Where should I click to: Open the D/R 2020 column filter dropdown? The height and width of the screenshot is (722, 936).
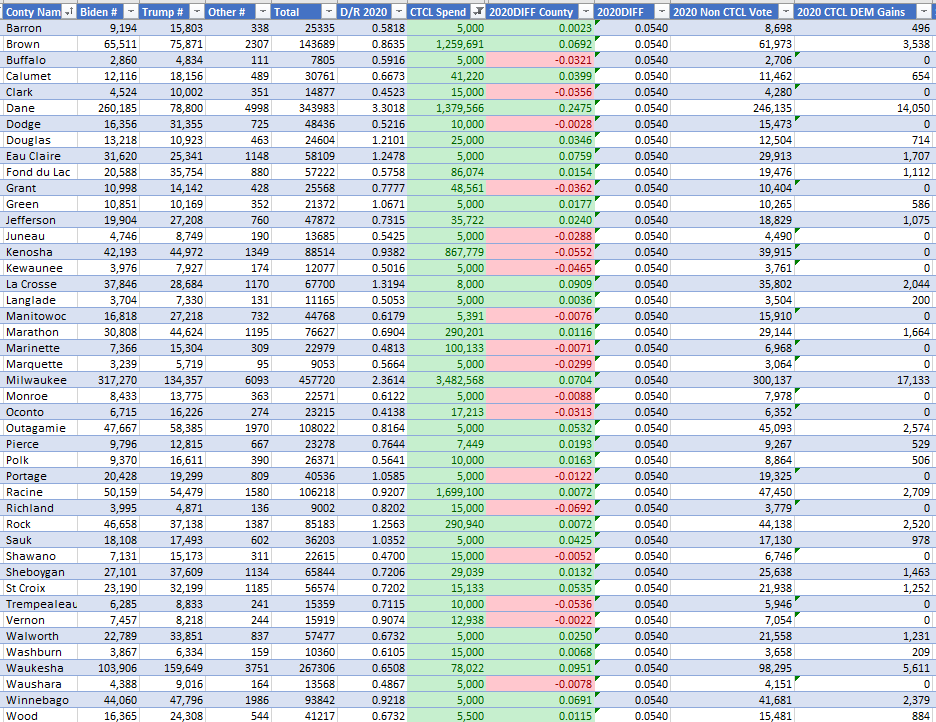399,12
